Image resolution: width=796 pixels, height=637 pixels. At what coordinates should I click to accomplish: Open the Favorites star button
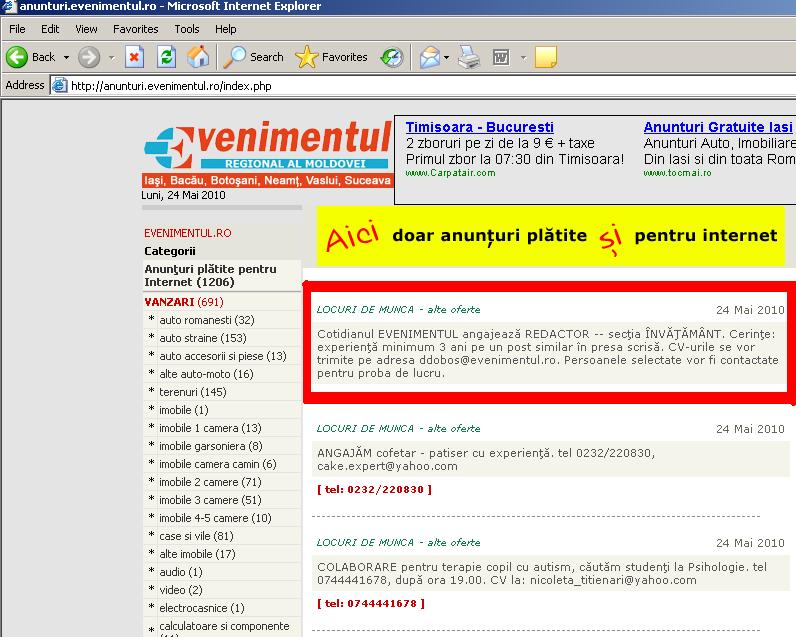click(331, 57)
